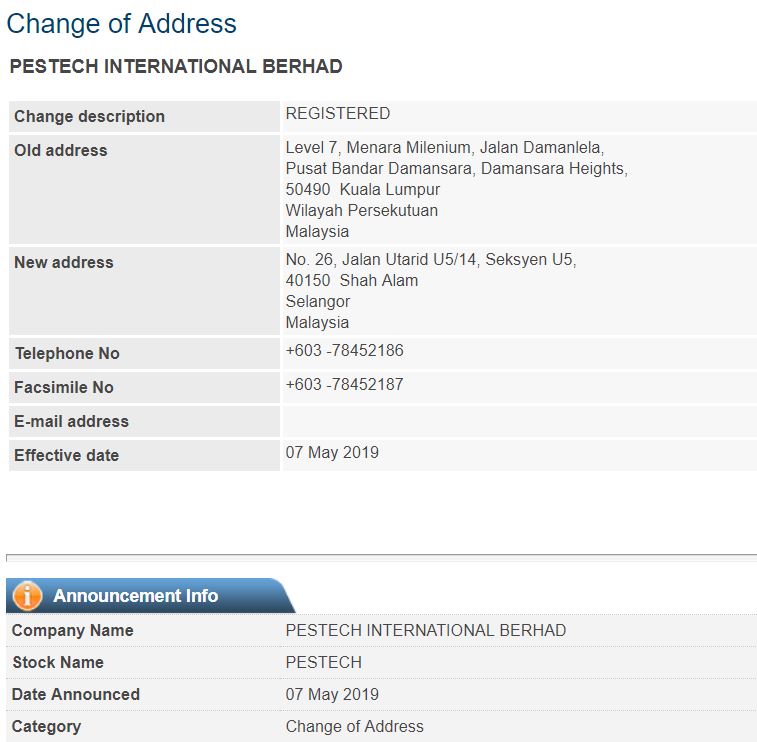This screenshot has width=757, height=742.
Task: Click the Level 7, Menara Milenium address line
Action: pyautogui.click(x=445, y=147)
